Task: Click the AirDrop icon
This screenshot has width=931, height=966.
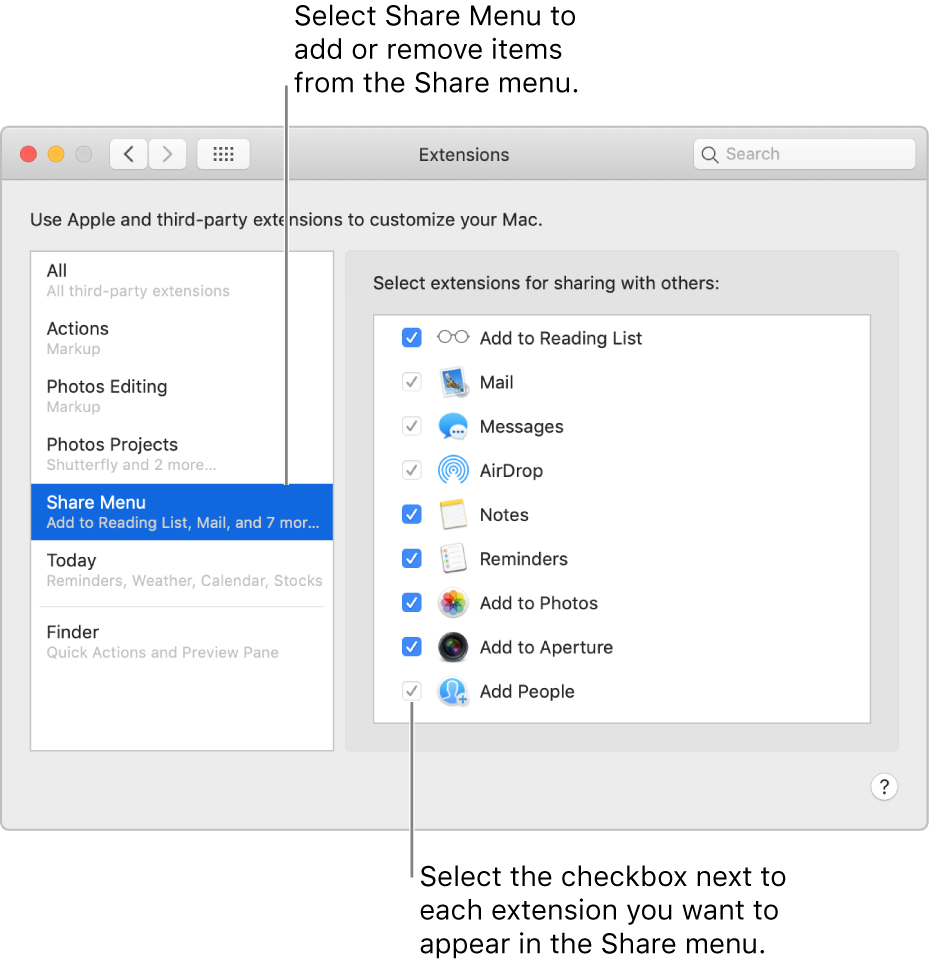Action: tap(452, 470)
